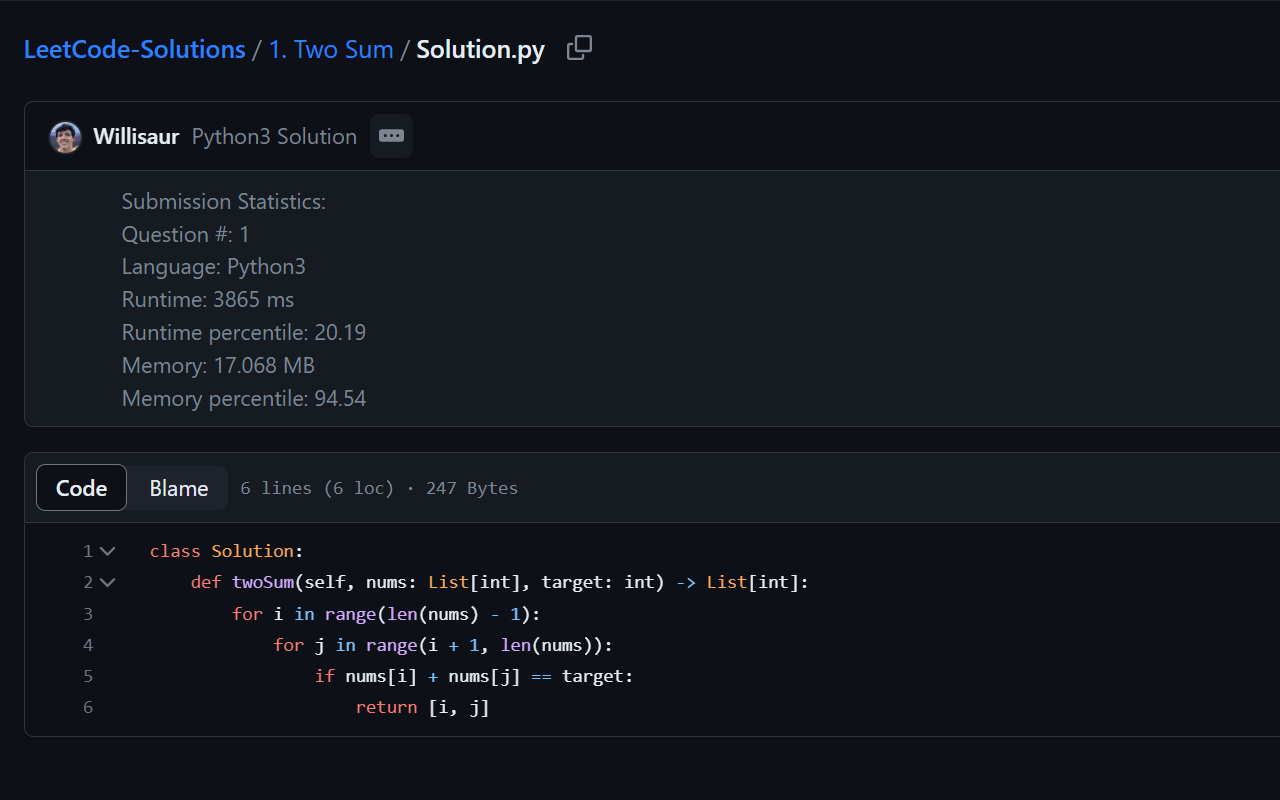Highlight the return statement on line 6
The width and height of the screenshot is (1280, 800).
click(421, 707)
